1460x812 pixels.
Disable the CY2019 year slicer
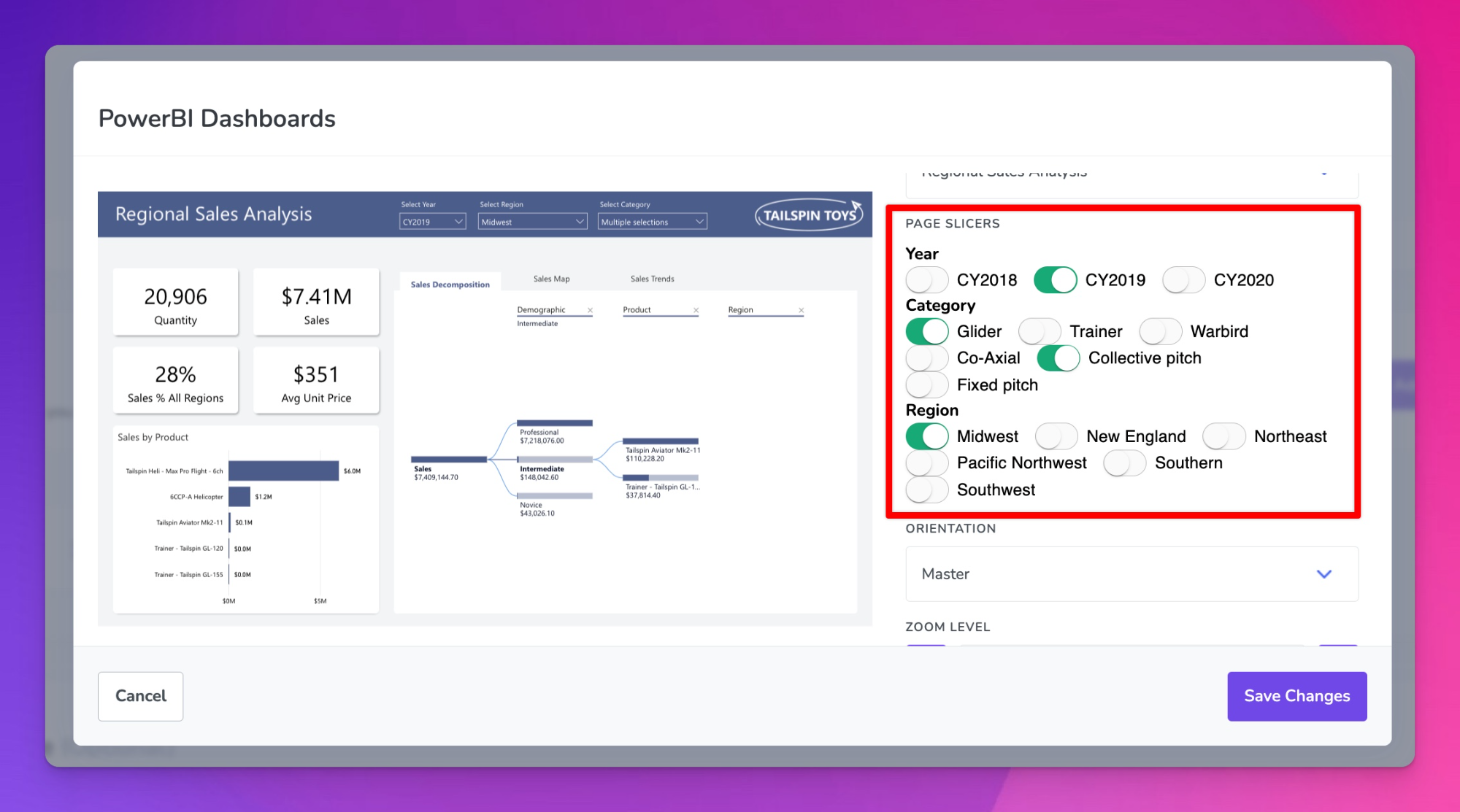(x=1056, y=279)
